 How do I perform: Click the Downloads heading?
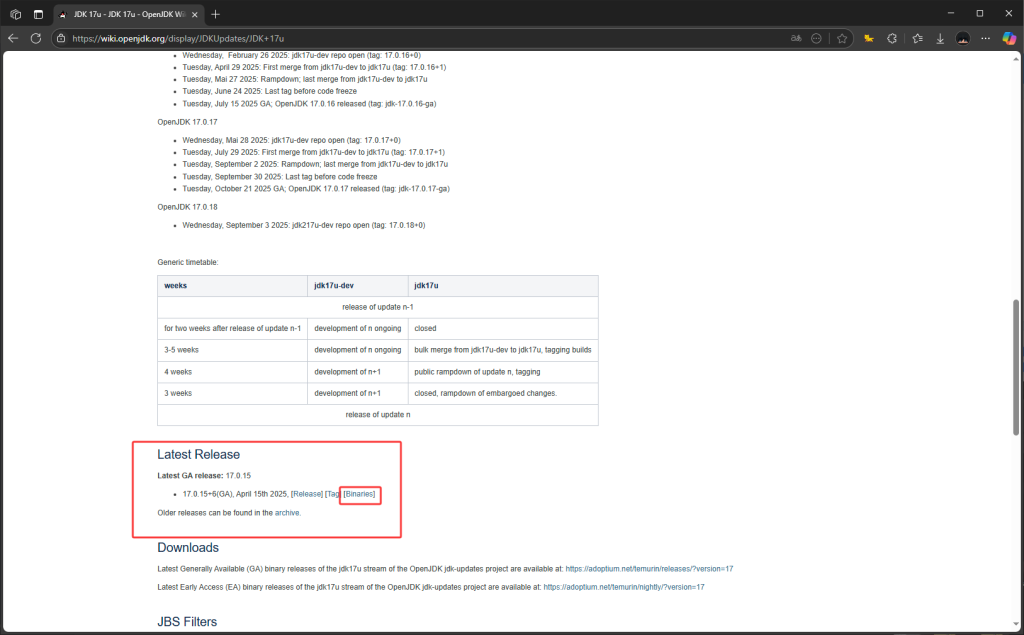tap(188, 547)
